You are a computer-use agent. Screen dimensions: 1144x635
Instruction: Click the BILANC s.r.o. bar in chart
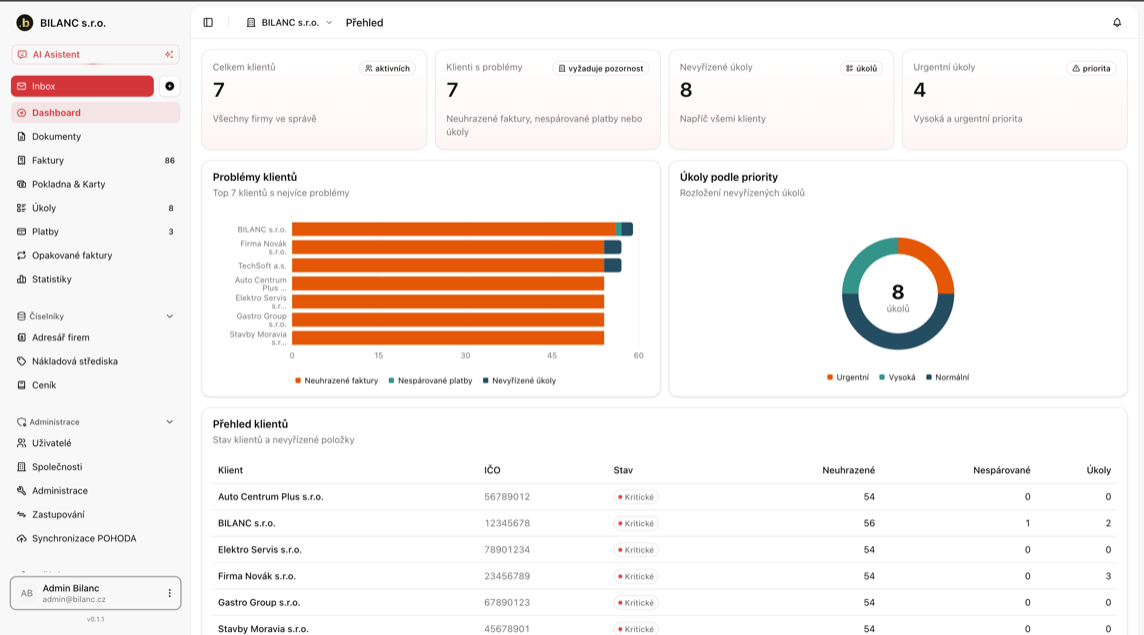[x=463, y=229]
